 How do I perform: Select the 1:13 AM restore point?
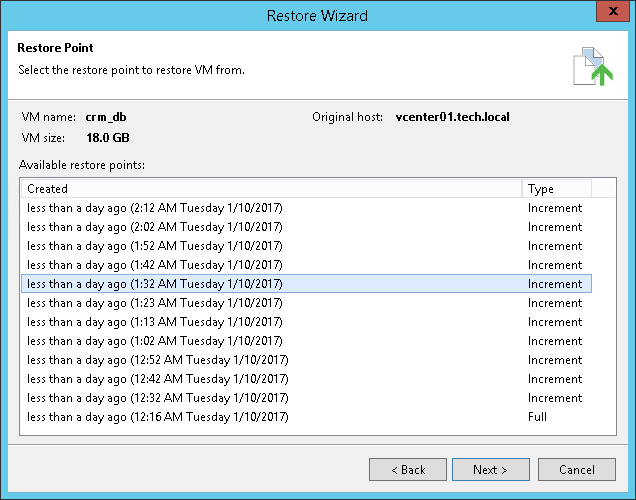(x=307, y=322)
